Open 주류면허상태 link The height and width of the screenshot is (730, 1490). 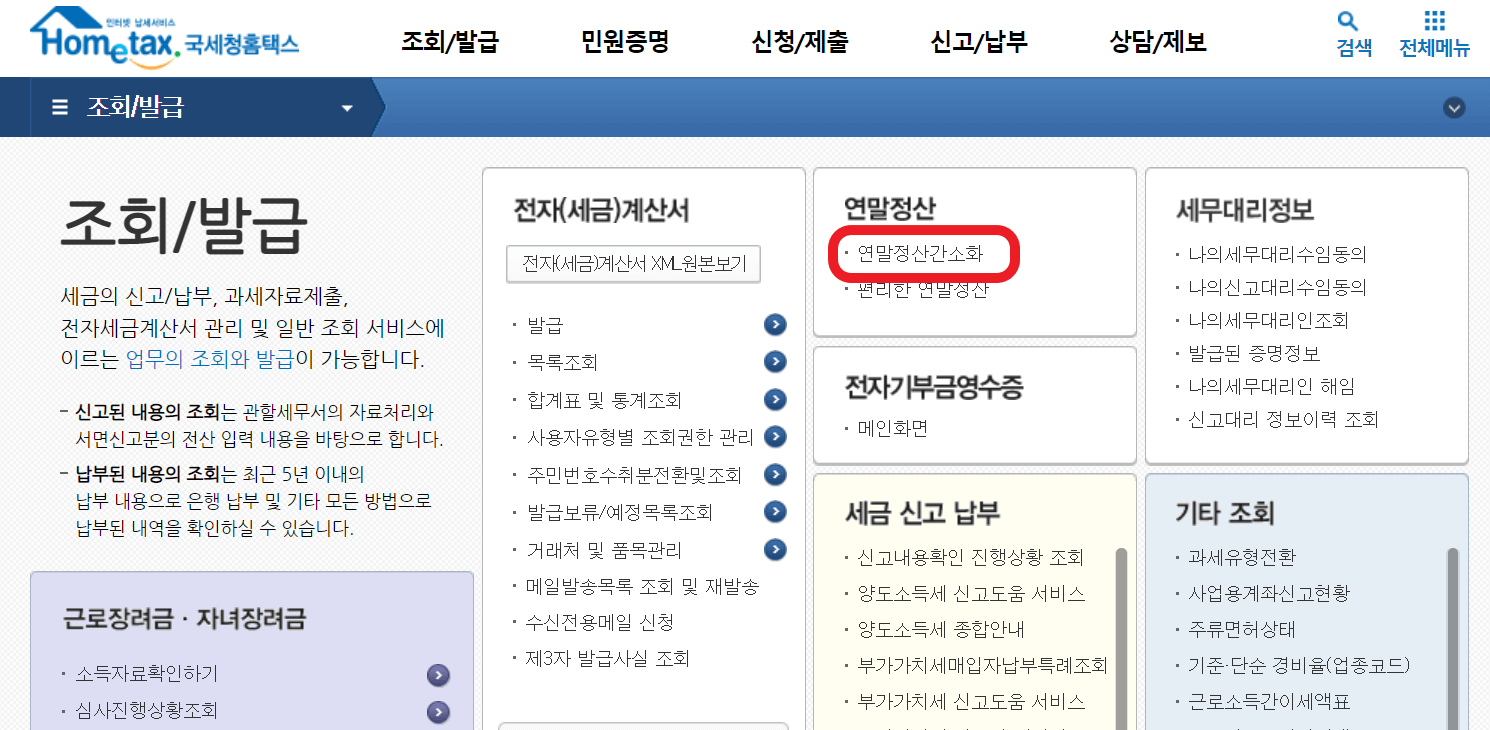tap(1242, 629)
